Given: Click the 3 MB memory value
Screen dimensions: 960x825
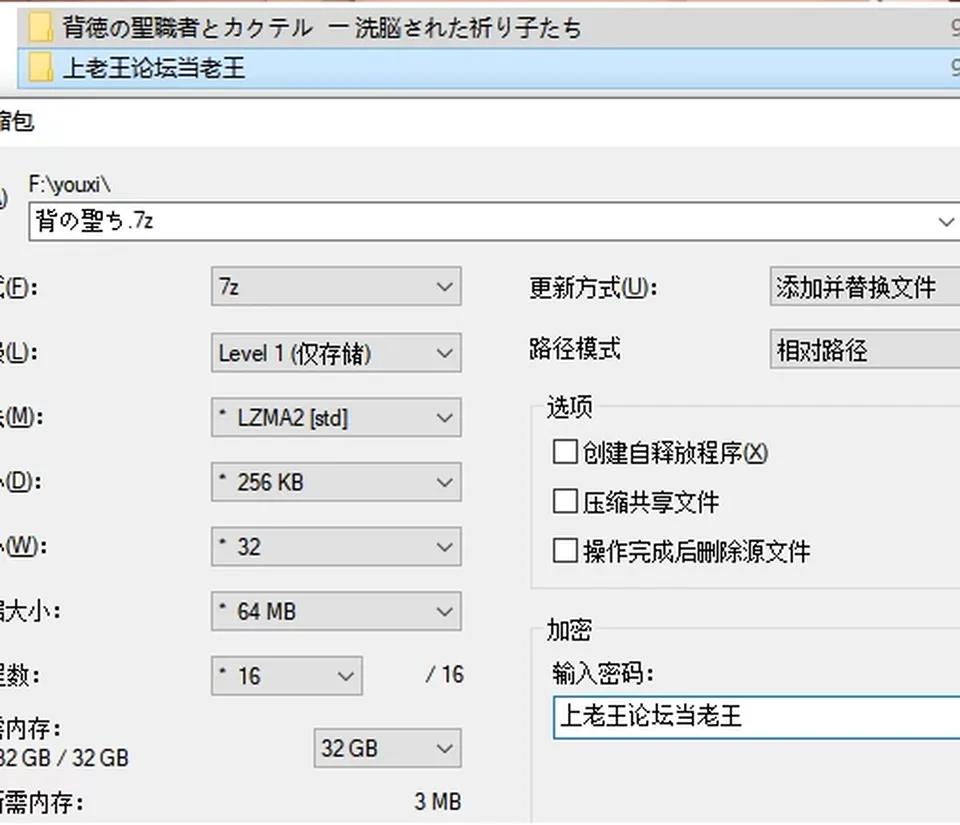Looking at the screenshot, I should 438,801.
